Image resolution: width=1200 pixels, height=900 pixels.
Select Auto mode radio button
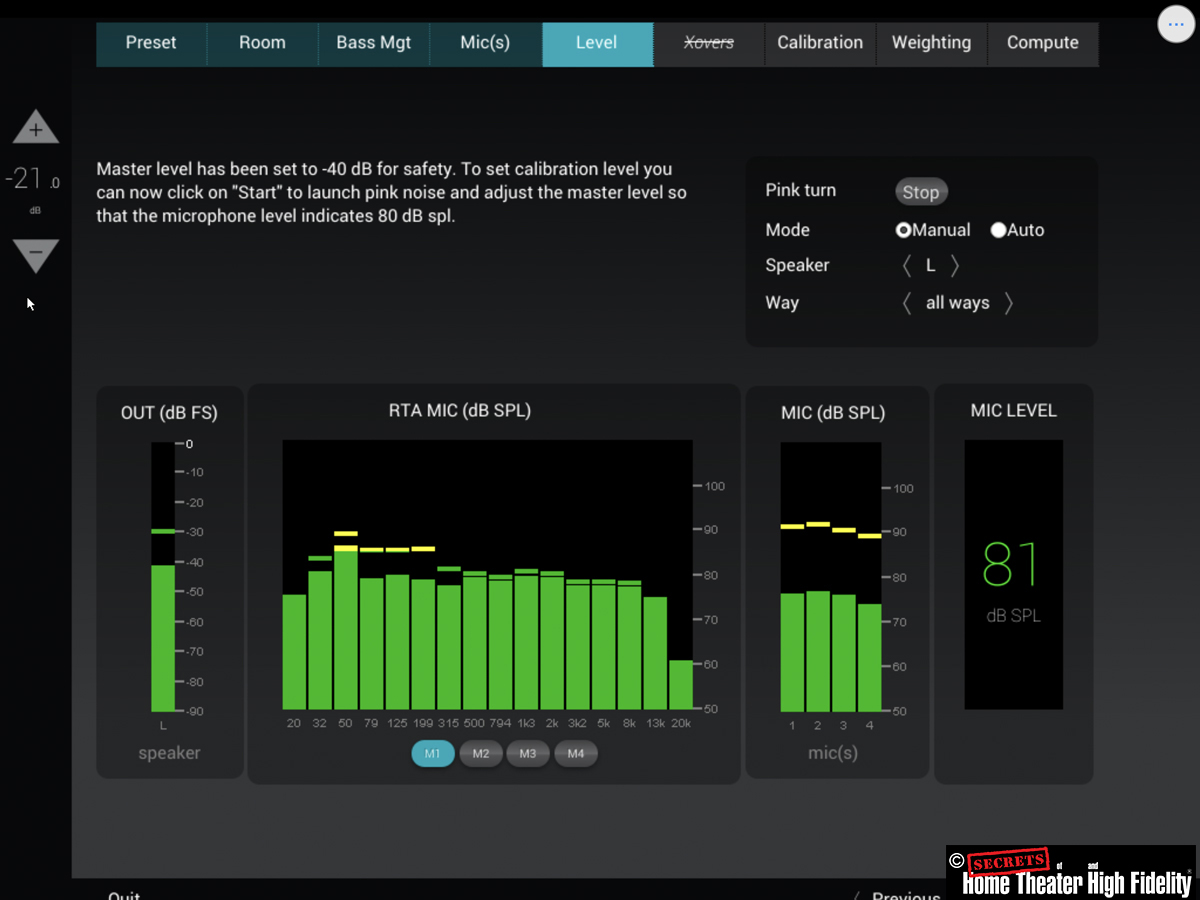(x=998, y=230)
